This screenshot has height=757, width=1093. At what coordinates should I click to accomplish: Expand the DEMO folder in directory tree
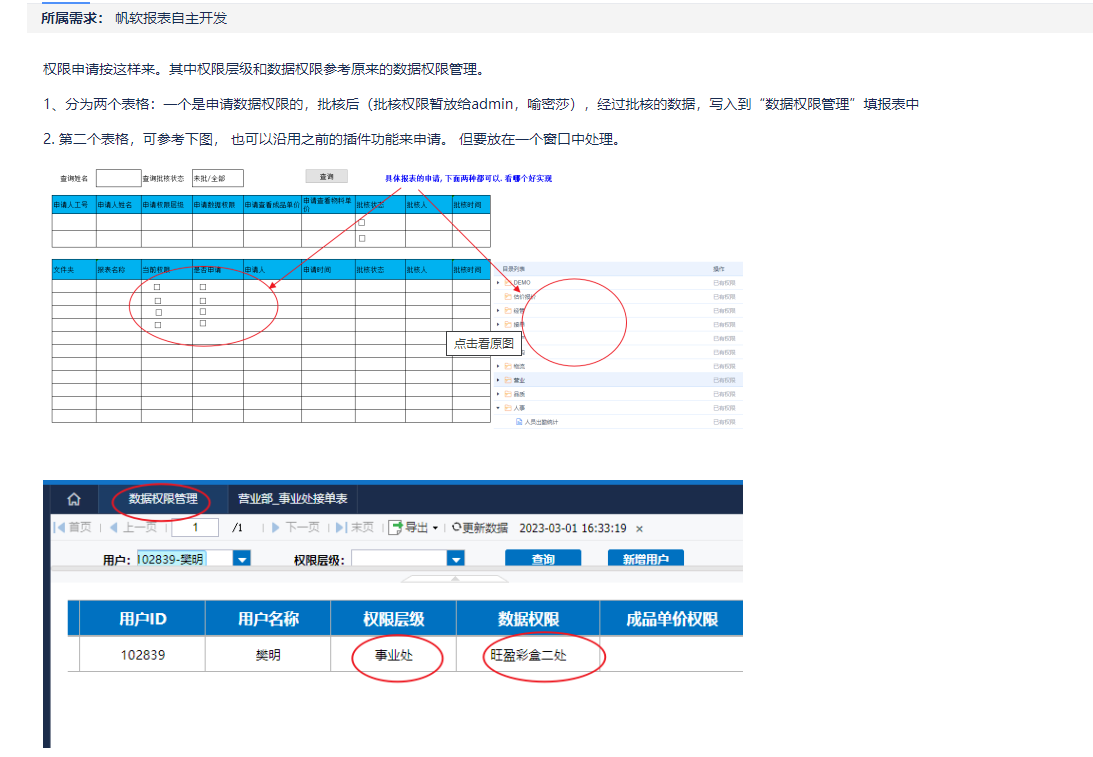(498, 283)
